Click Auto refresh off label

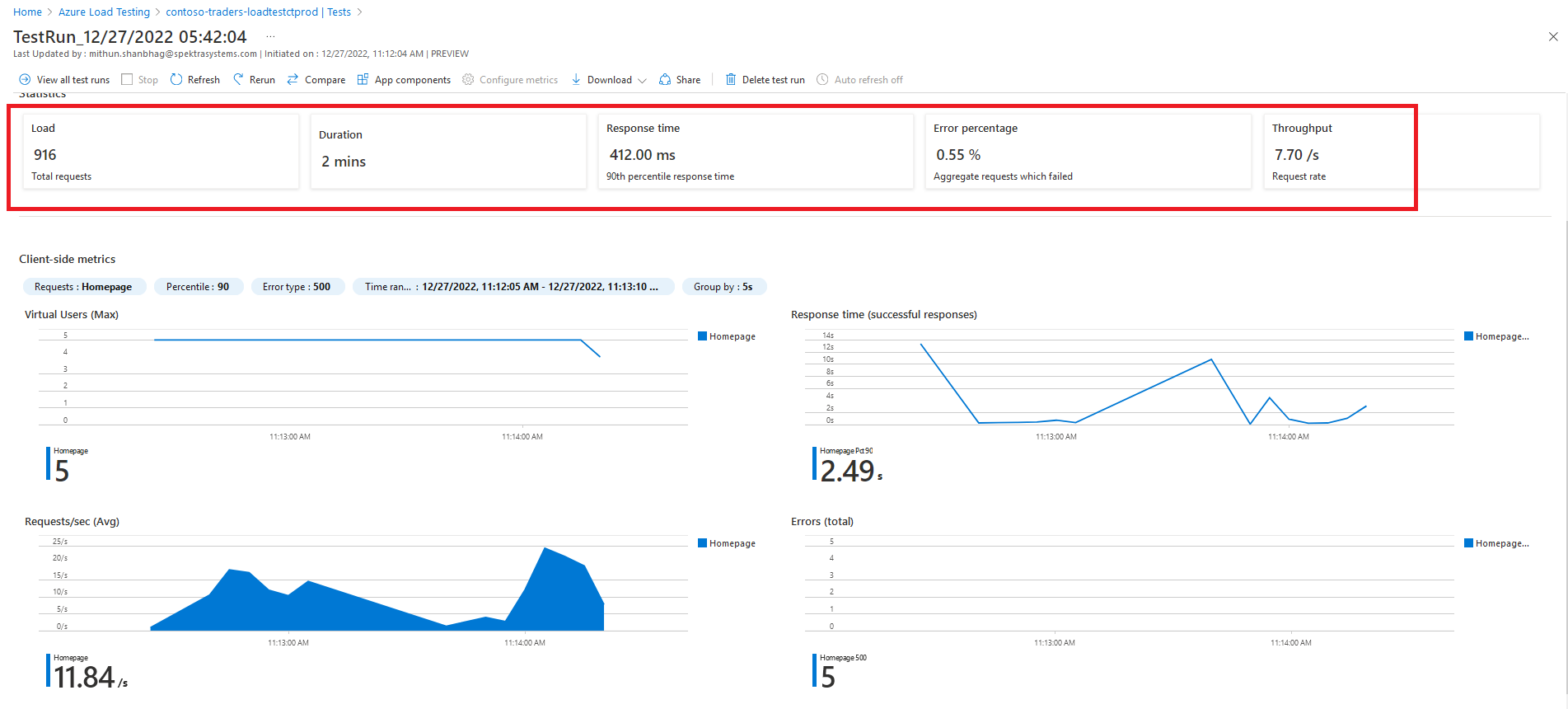(868, 80)
